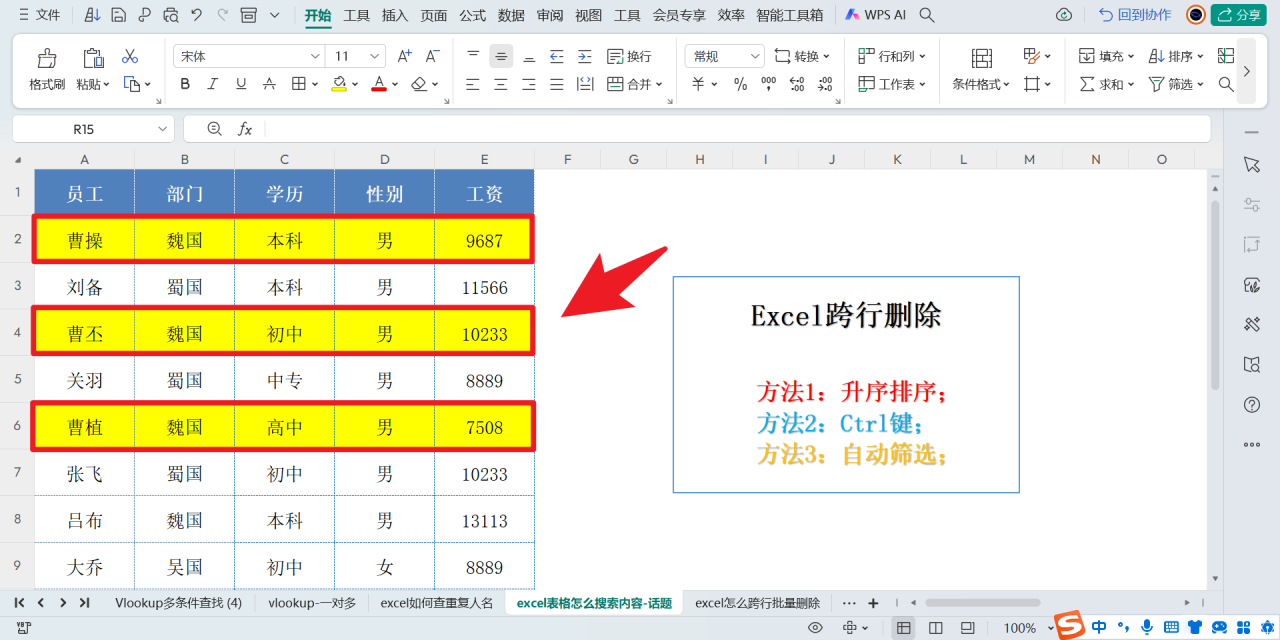Increase font size with A+ icon
The image size is (1280, 640).
coord(404,57)
